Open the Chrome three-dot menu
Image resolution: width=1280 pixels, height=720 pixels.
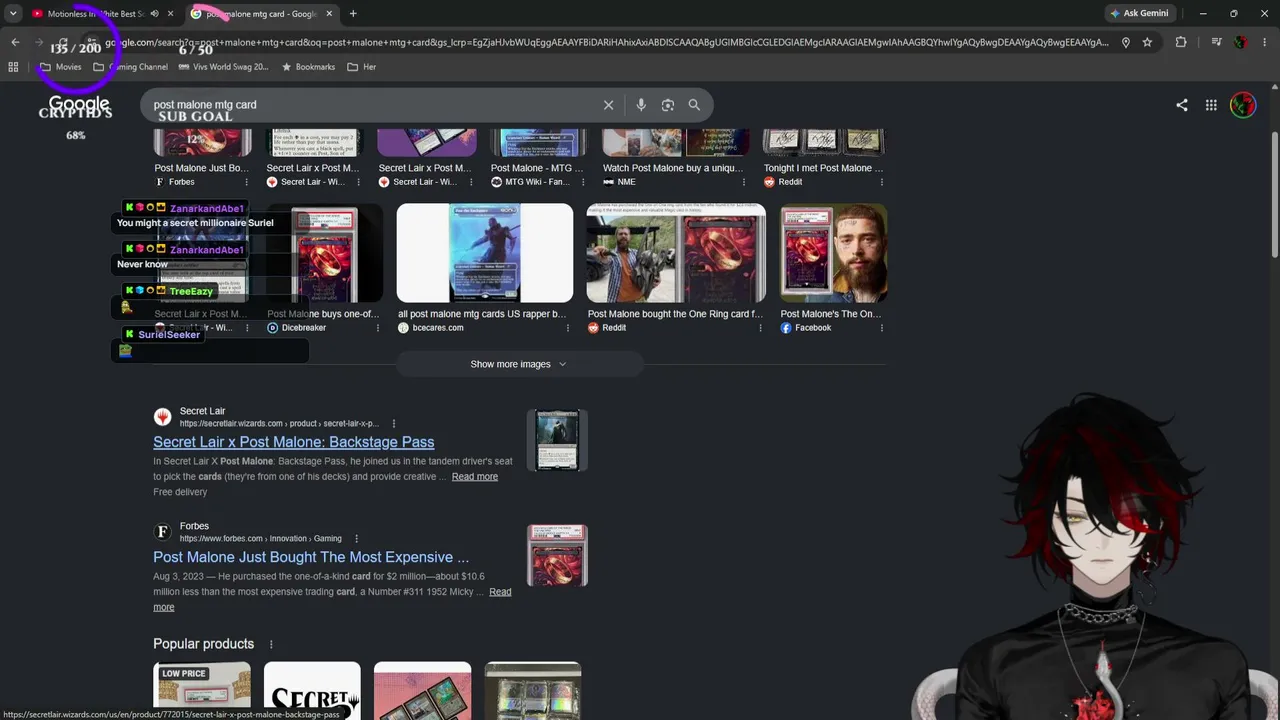click(x=1265, y=42)
